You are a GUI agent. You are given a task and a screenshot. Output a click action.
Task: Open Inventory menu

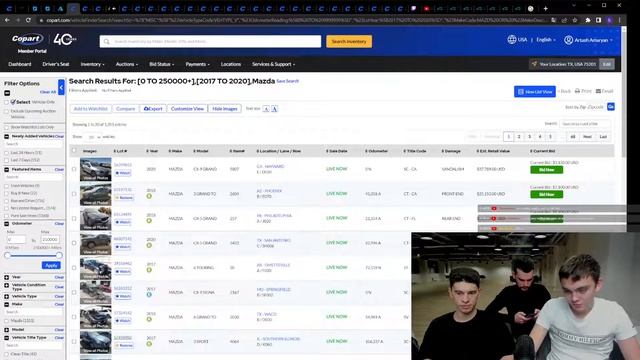(92, 64)
